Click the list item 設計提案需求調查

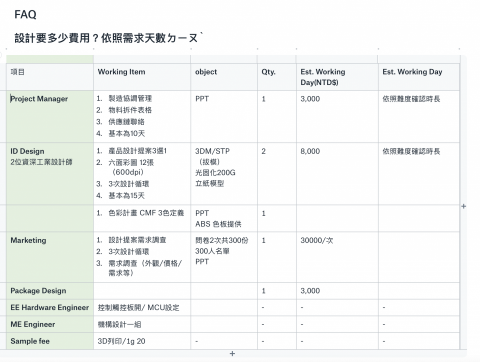[x=137, y=240]
